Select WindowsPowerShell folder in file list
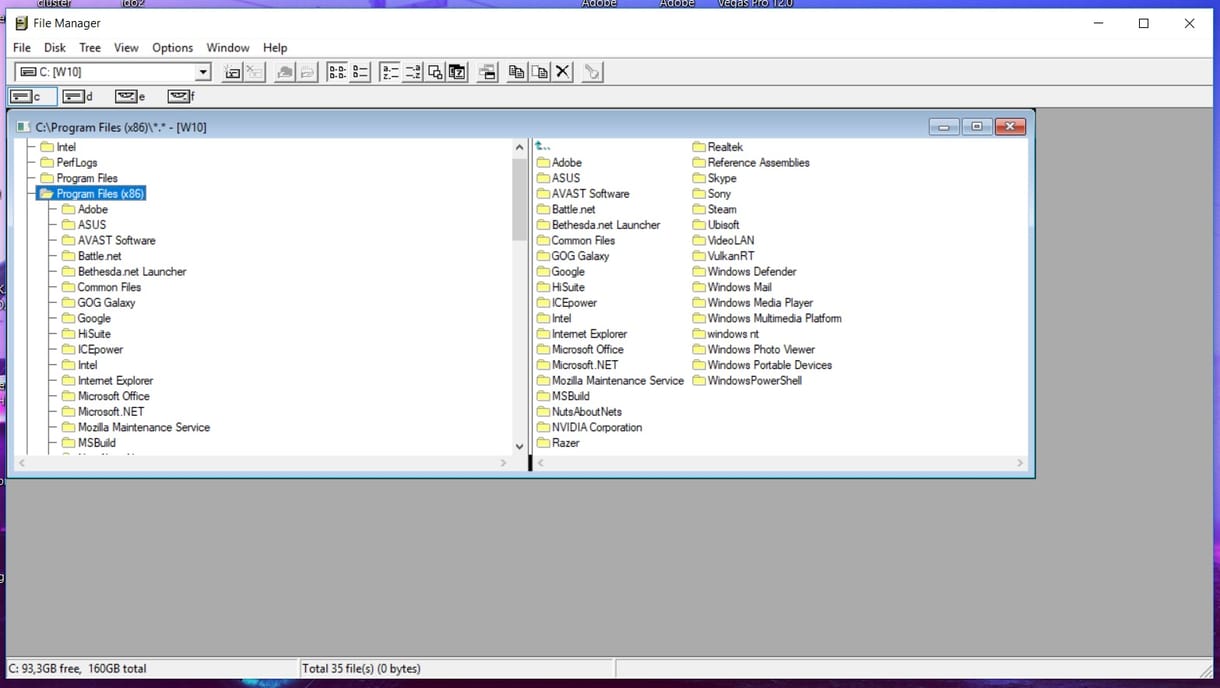This screenshot has height=688, width=1220. click(x=747, y=381)
